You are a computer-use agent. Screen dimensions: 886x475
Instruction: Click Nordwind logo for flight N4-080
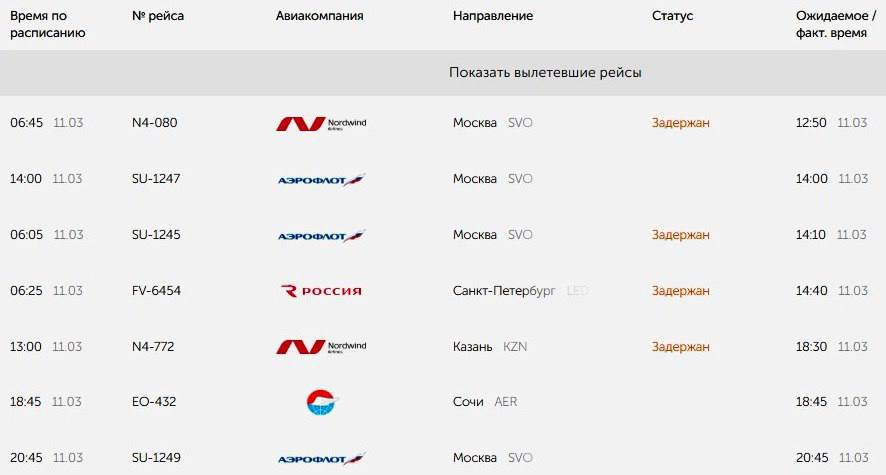coord(321,123)
